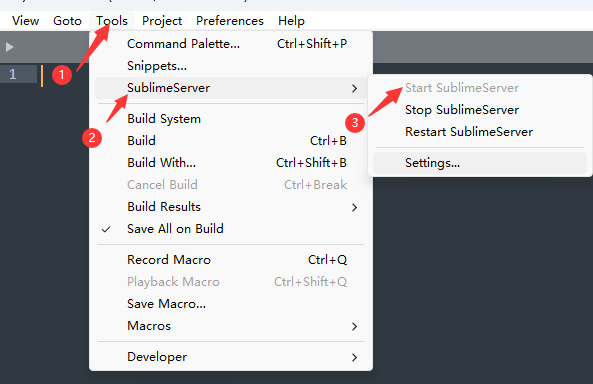Screen dimensions: 593x384
Task: Open the Preferences menu
Action: [230, 21]
